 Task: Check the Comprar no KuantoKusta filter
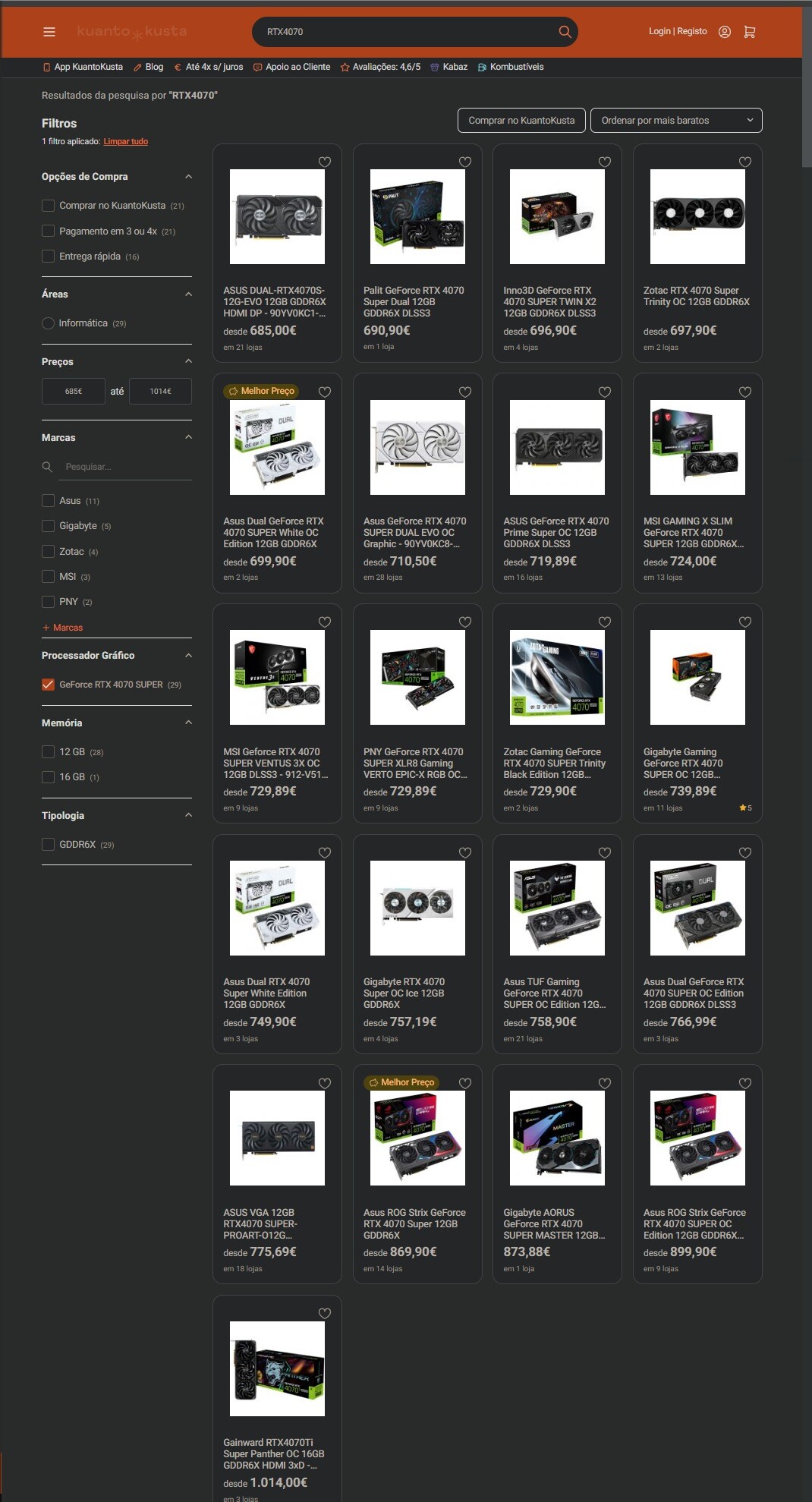click(48, 206)
